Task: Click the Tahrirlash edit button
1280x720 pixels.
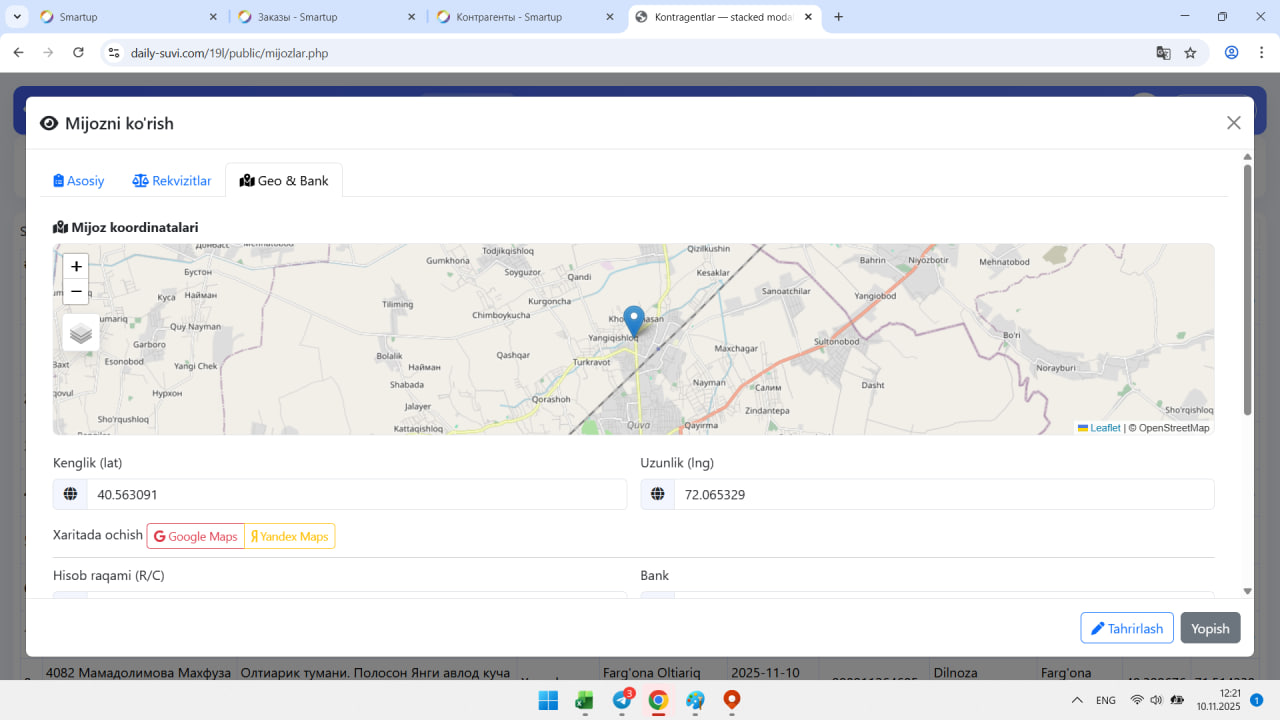Action: 1127,628
